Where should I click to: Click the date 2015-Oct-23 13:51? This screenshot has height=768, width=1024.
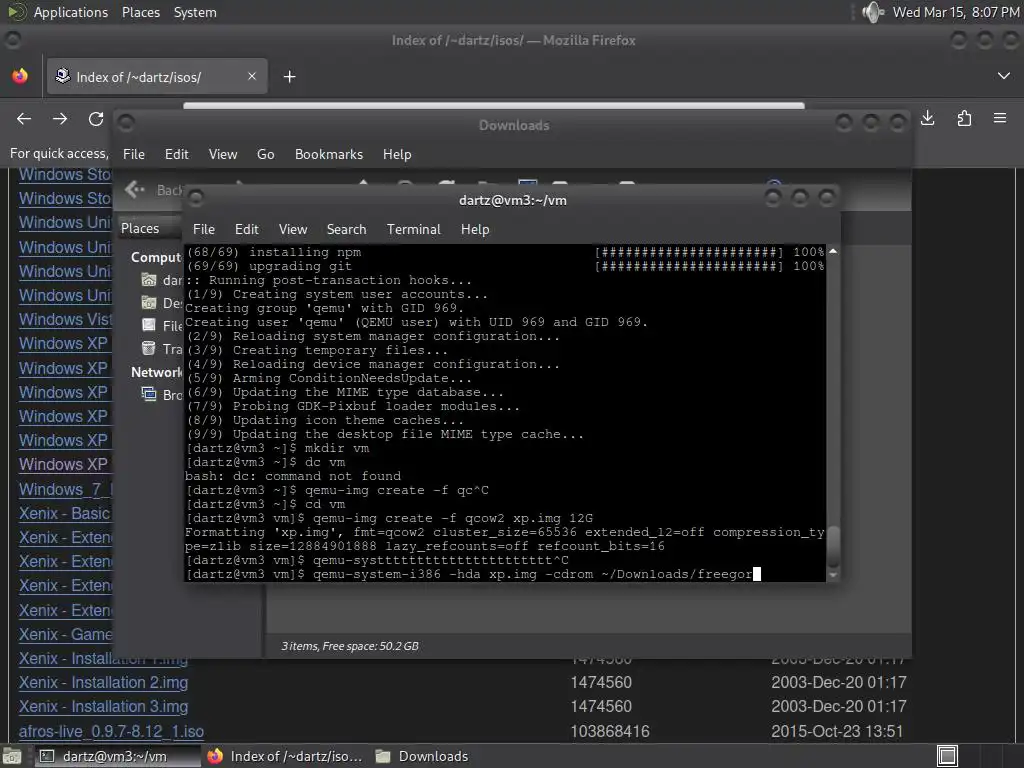[x=837, y=731]
